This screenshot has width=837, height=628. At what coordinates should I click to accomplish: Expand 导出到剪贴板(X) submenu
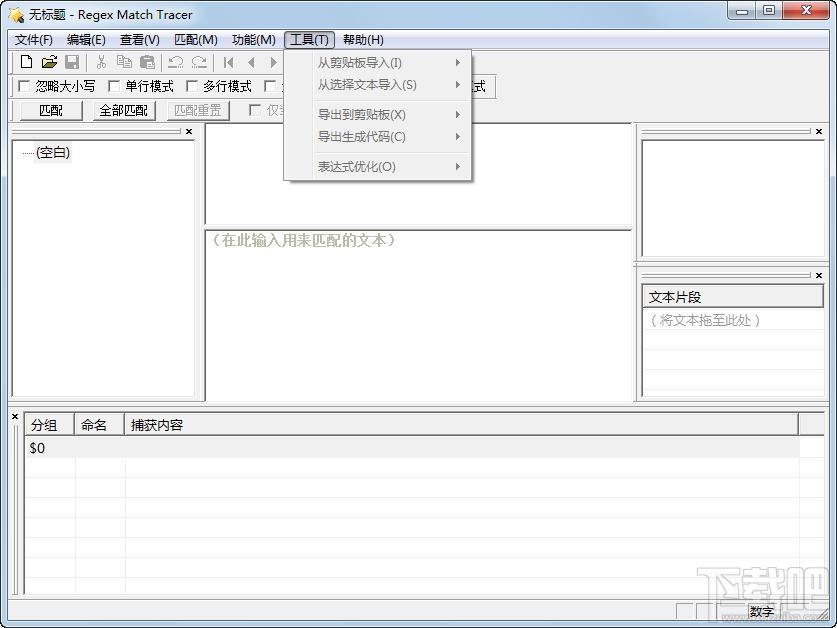tap(378, 114)
